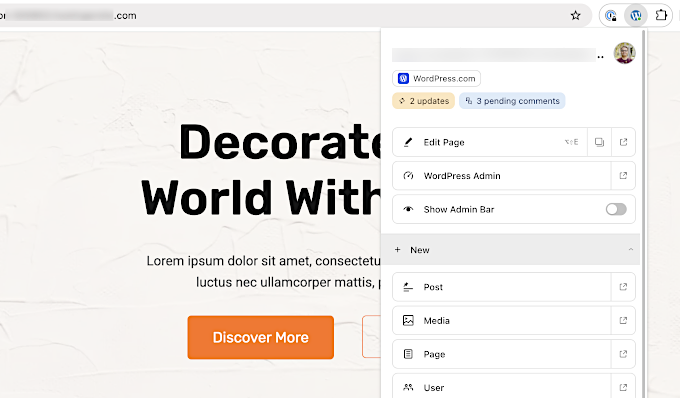The width and height of the screenshot is (680, 398).
Task: Open new Page in external tab icon
Action: point(623,354)
